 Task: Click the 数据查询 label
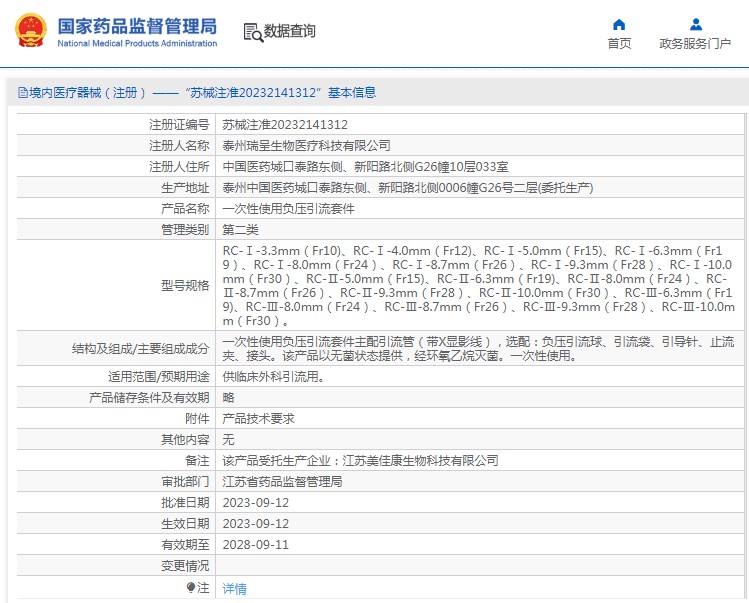[x=289, y=31]
